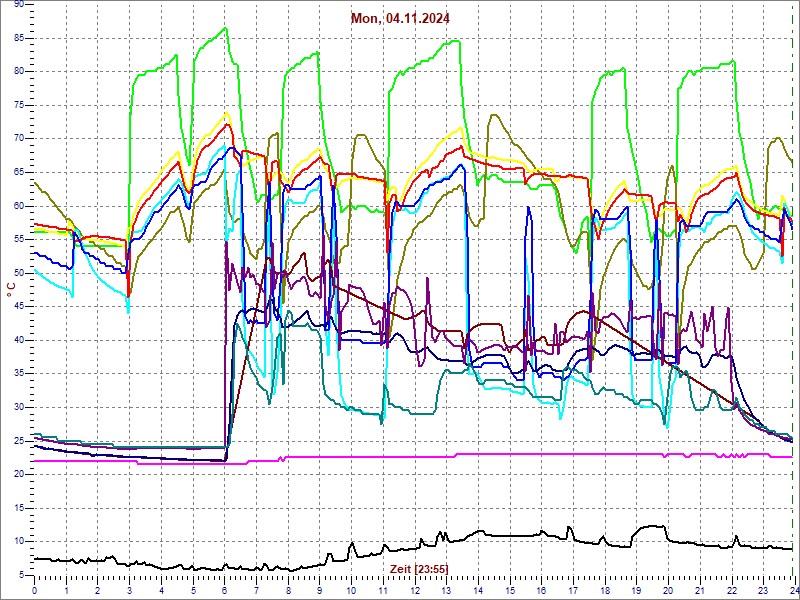Click the 55 value on temperature axis
Image resolution: width=800 pixels, height=600 pixels.
18,239
